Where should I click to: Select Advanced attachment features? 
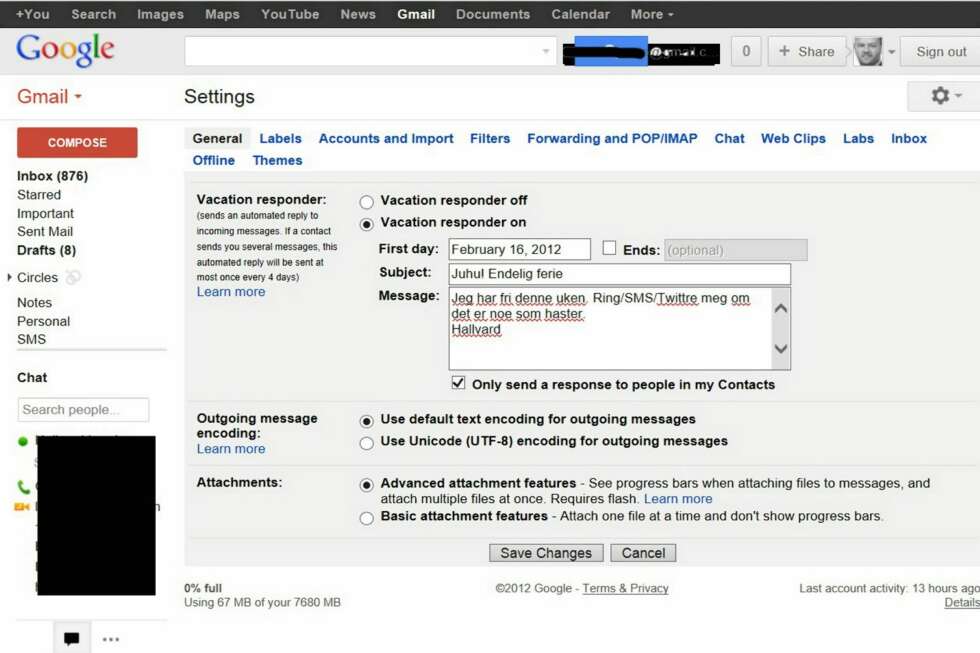[367, 485]
